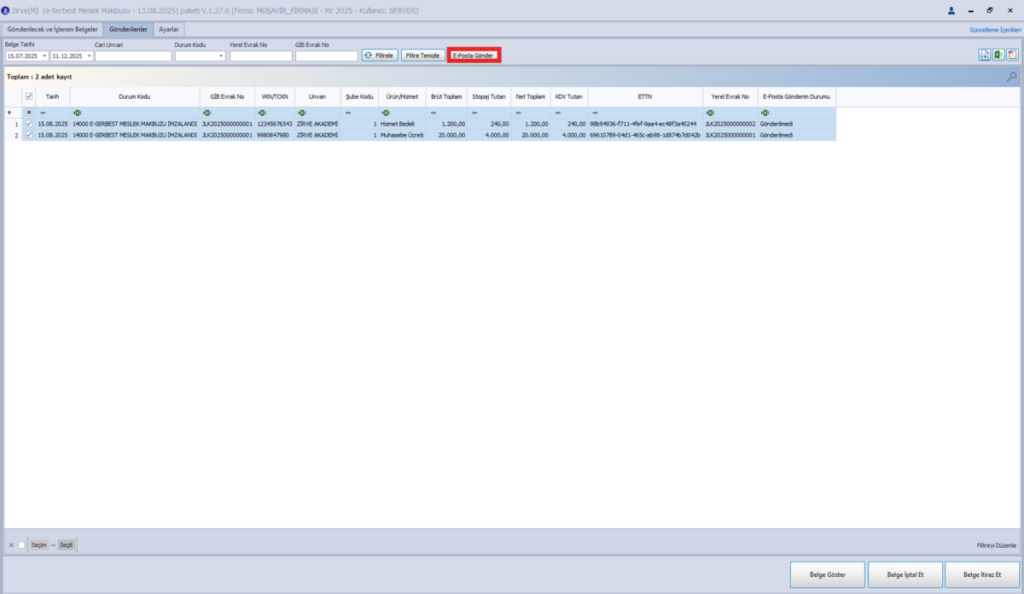This screenshot has width=1024, height=594.
Task: Click the Hizmet Bedeli cell
Action: (402, 124)
